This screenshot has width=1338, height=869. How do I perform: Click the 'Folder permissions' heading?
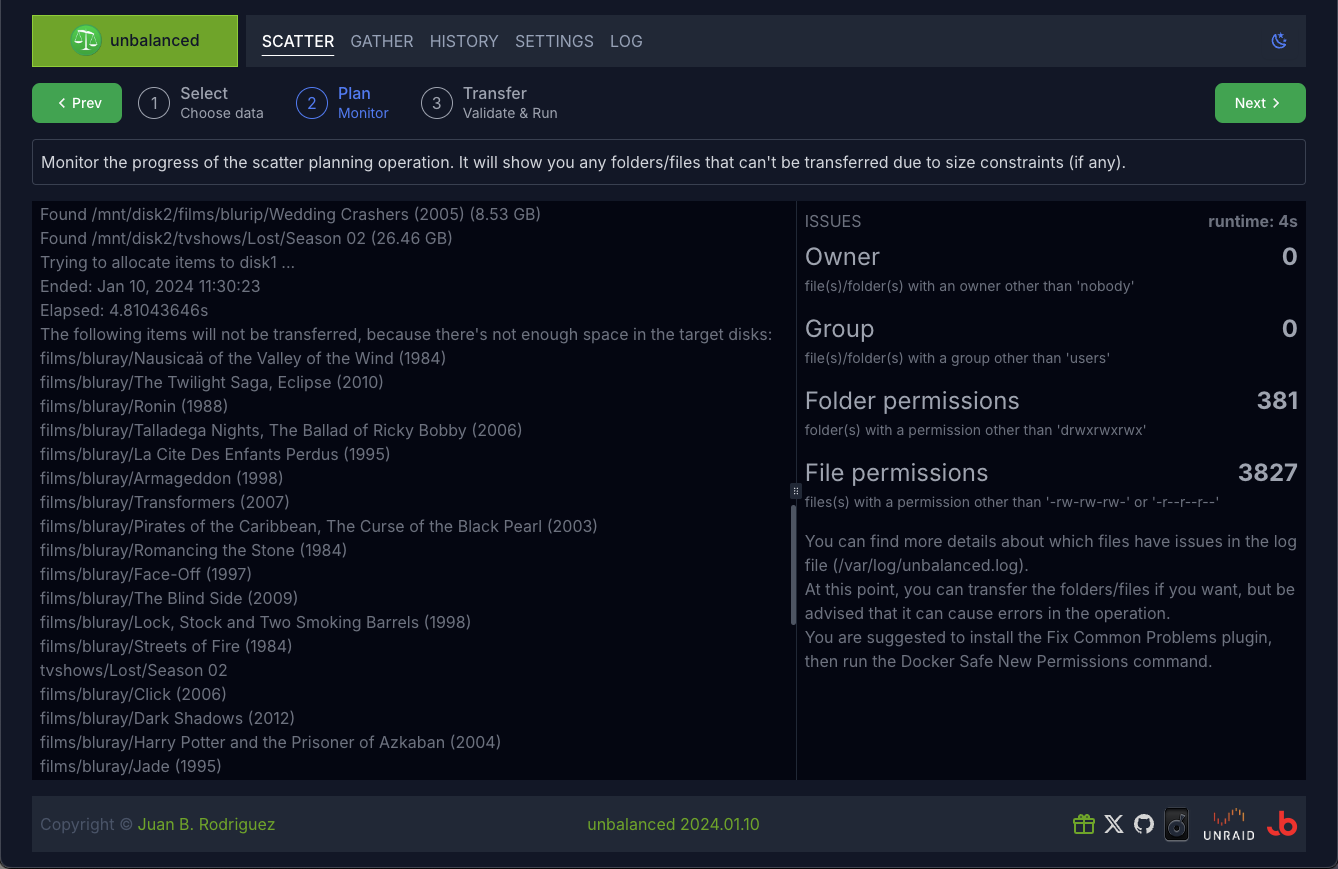(912, 401)
